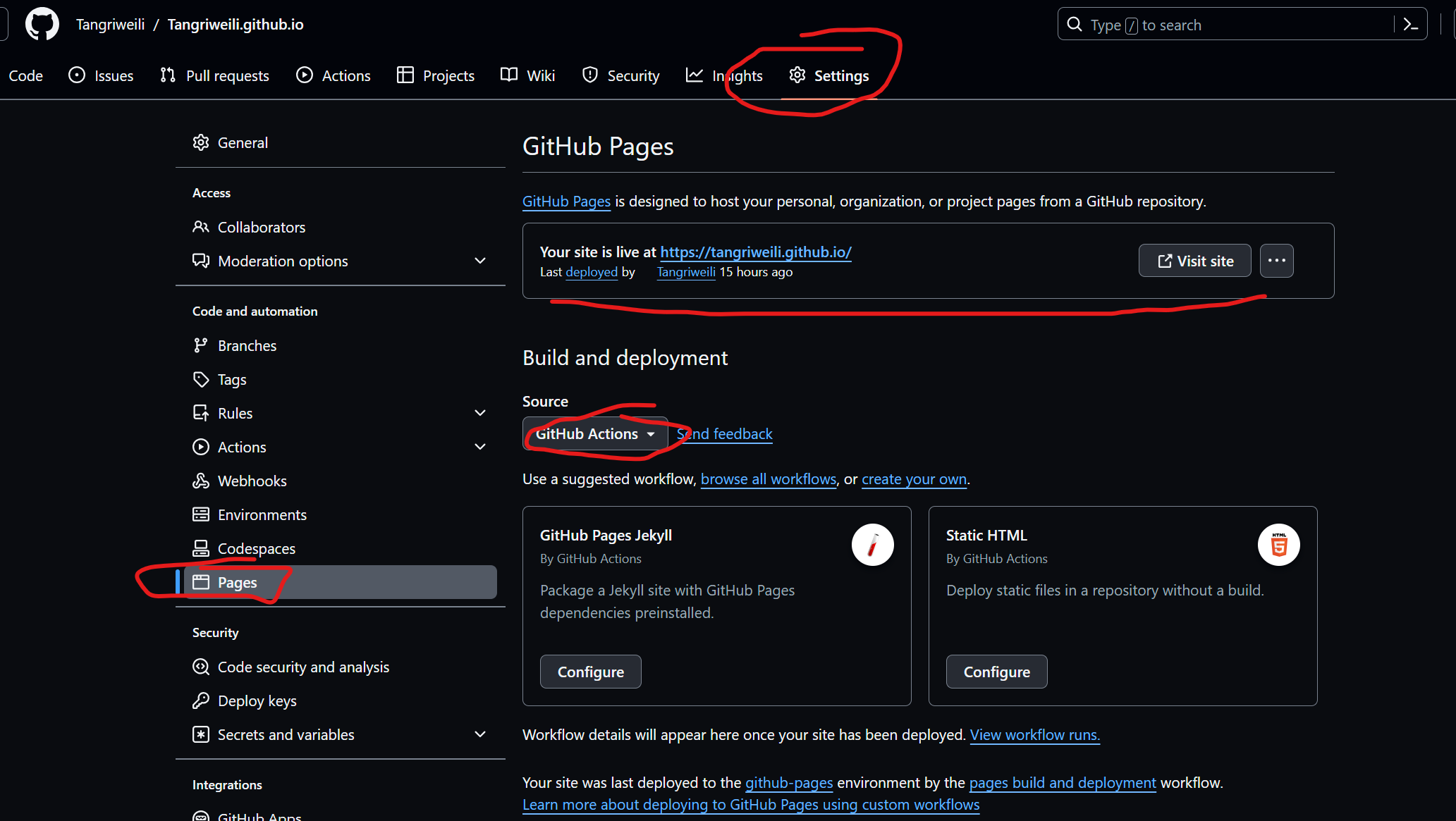
Task: Expand the Moderation options section
Action: point(480,261)
